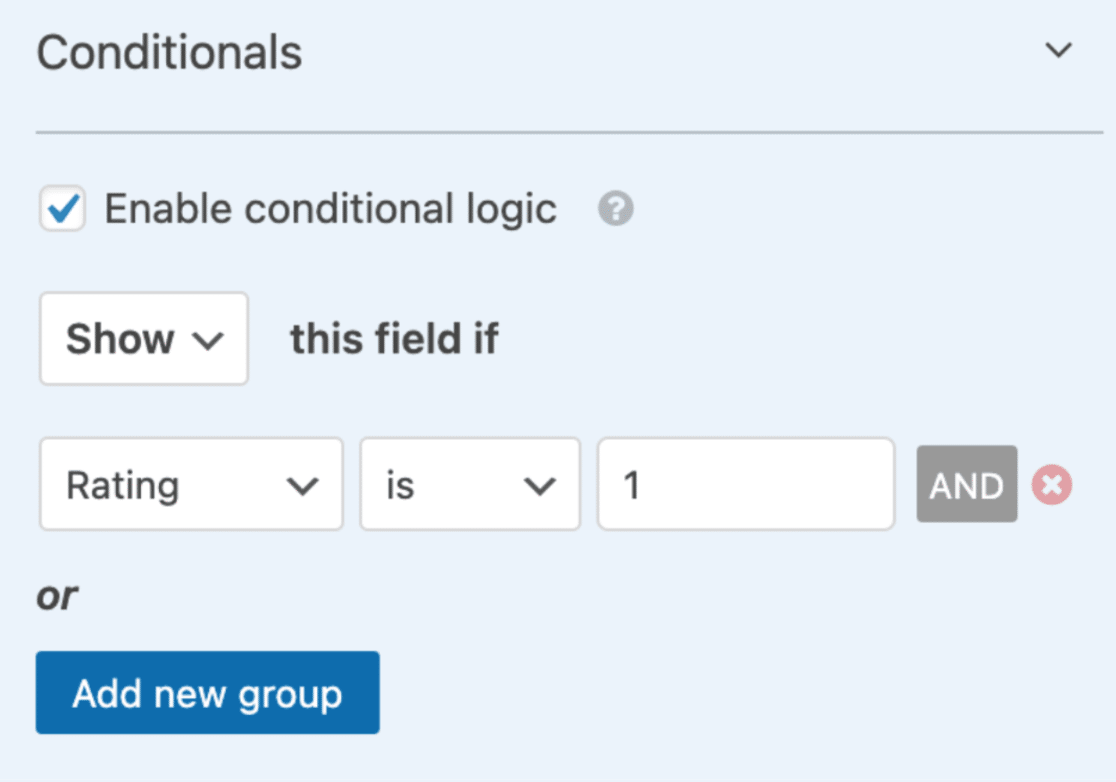Click the arrow in the "is" dropdown
1116x782 pixels.
coord(539,486)
